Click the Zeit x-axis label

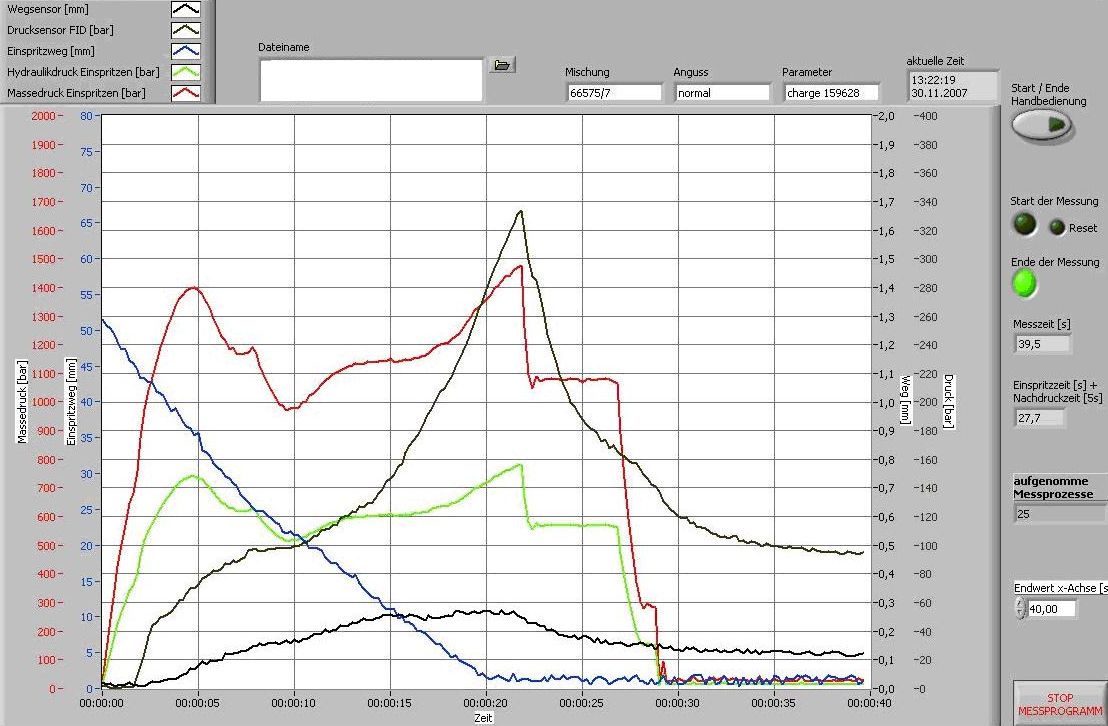point(483,718)
